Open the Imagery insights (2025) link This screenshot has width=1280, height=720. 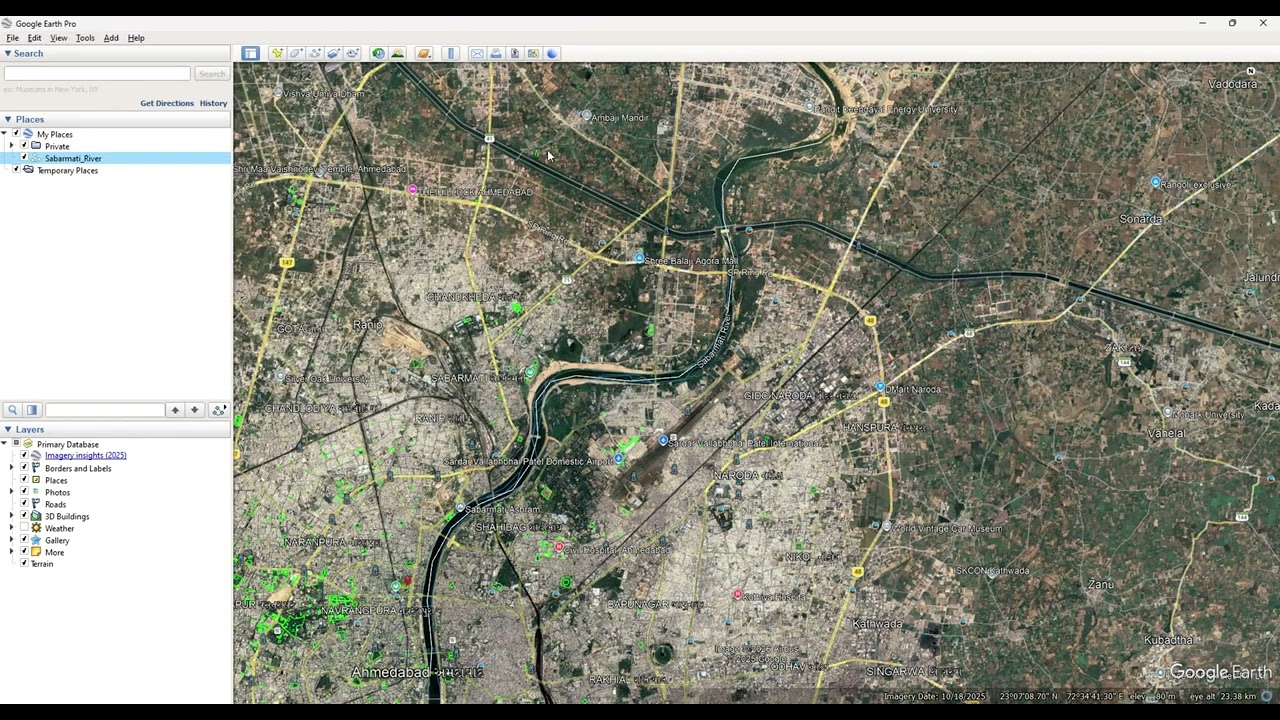pos(85,456)
